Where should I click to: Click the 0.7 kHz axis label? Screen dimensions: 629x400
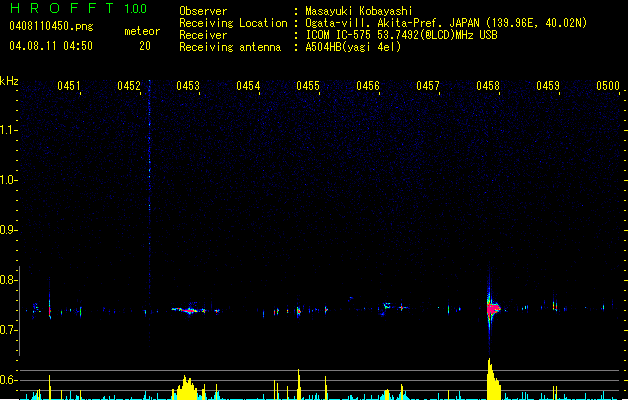[x=8, y=330]
